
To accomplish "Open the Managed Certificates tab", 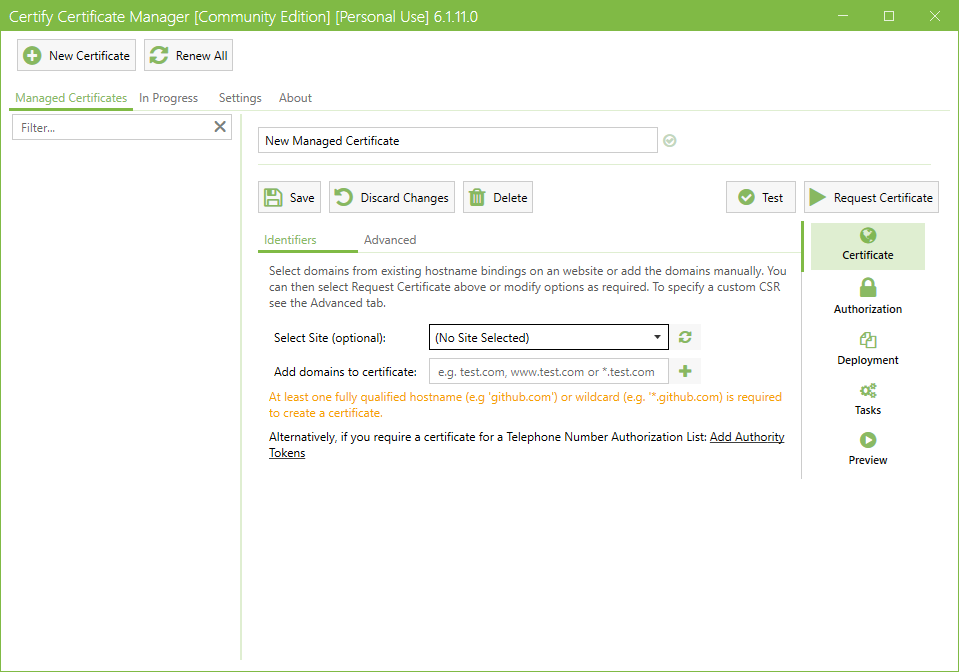I will [x=71, y=98].
